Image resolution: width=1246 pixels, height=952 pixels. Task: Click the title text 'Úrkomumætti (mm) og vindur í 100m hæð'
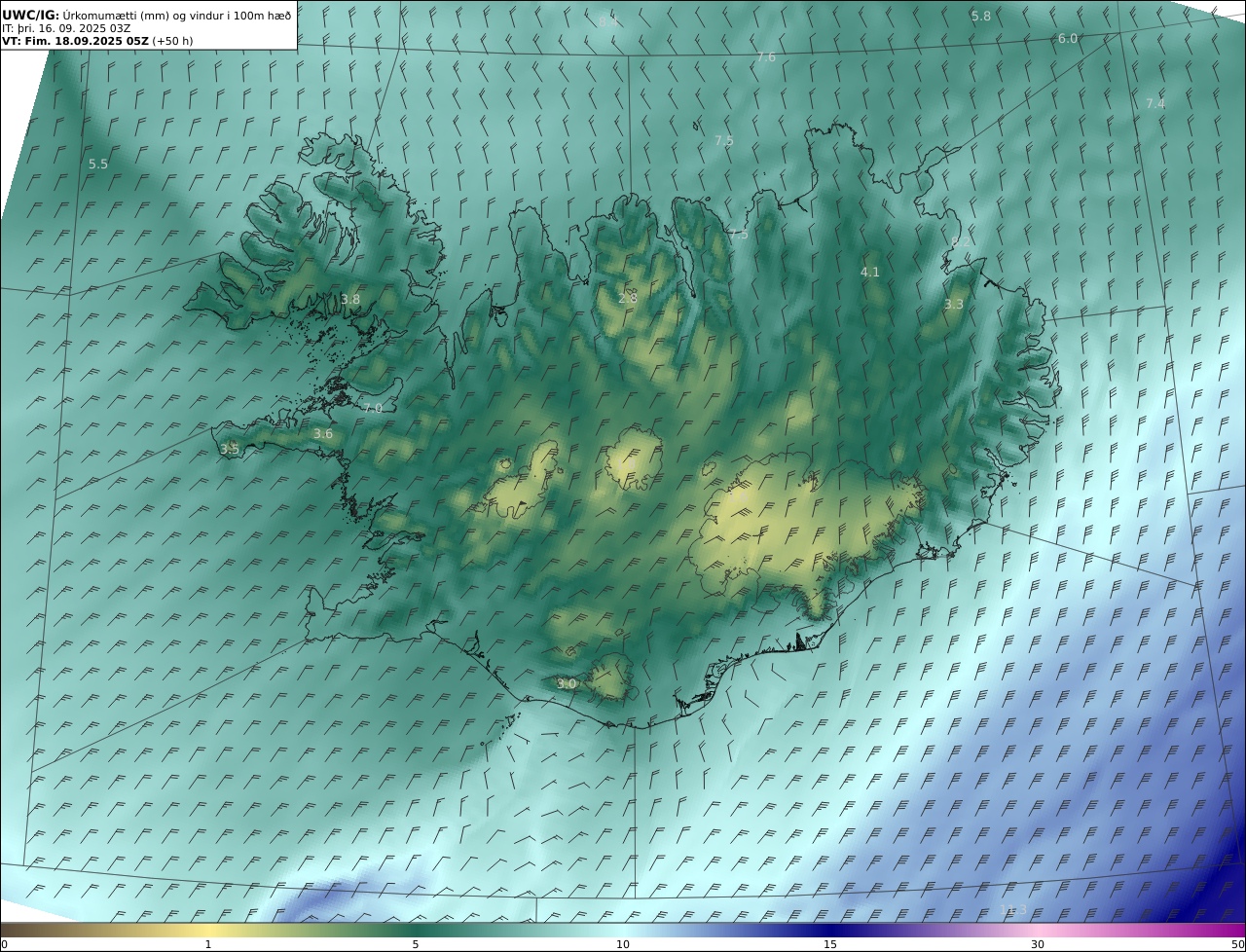click(x=176, y=15)
